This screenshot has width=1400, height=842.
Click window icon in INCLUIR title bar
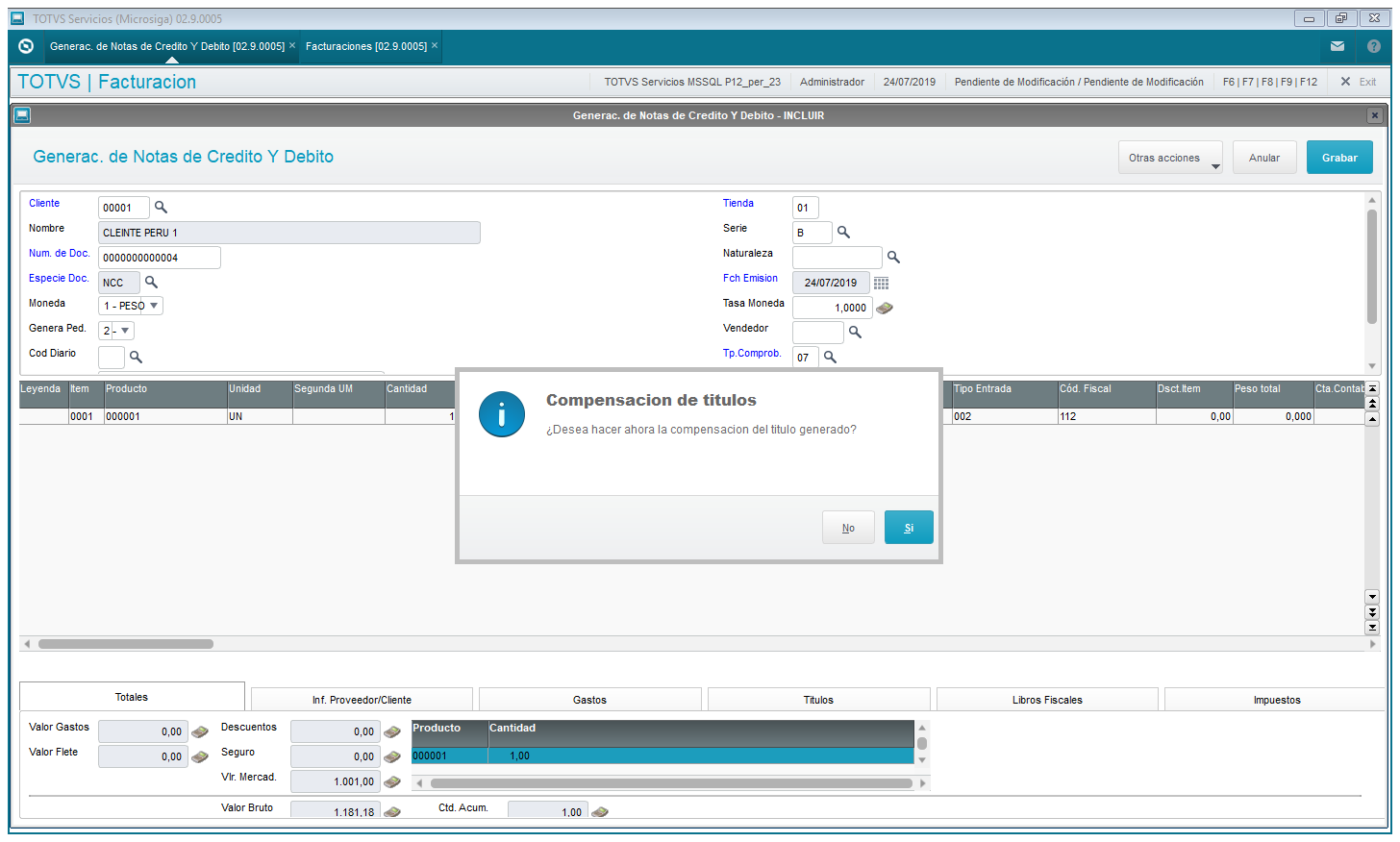[22, 115]
